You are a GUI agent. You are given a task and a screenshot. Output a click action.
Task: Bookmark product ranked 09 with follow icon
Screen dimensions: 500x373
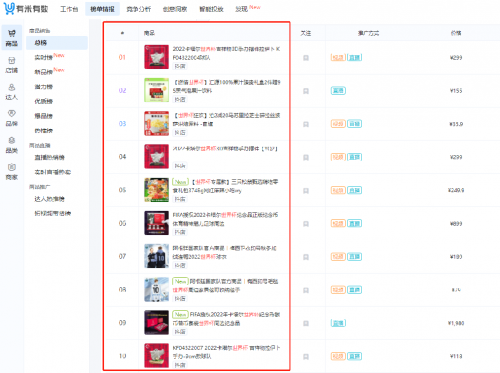click(306, 323)
